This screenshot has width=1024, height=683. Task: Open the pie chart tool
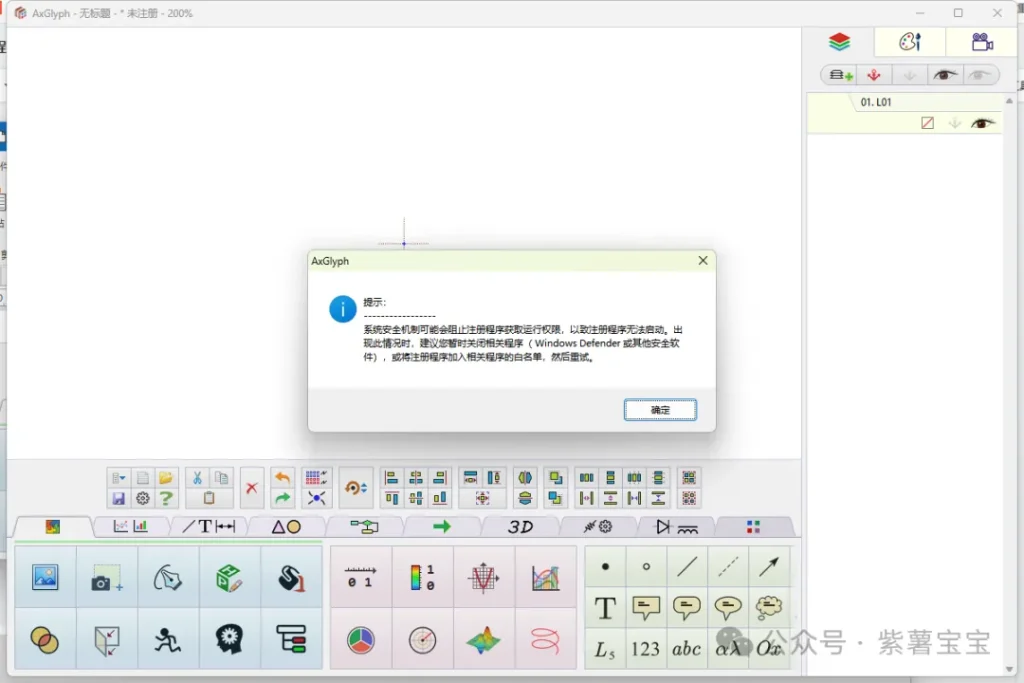360,640
